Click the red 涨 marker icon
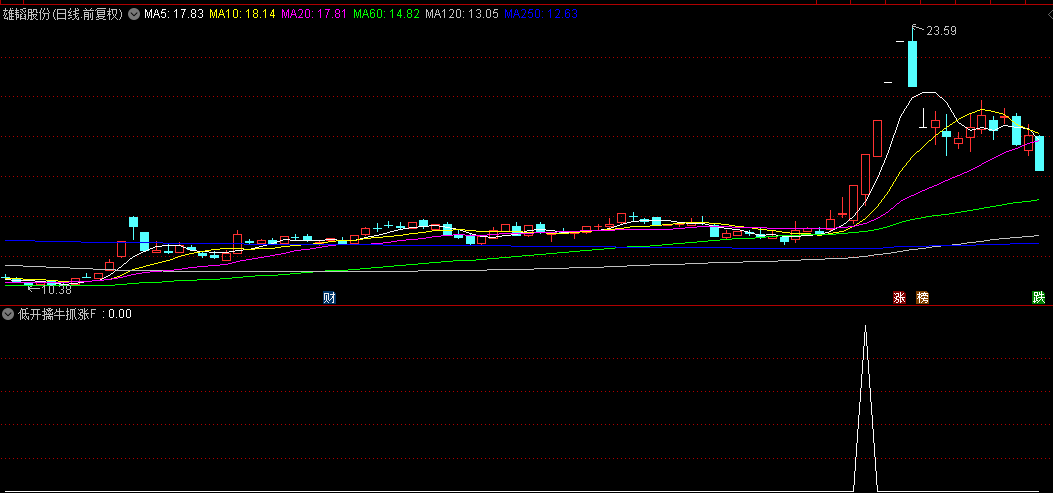Image resolution: width=1053 pixels, height=493 pixels. click(x=899, y=298)
